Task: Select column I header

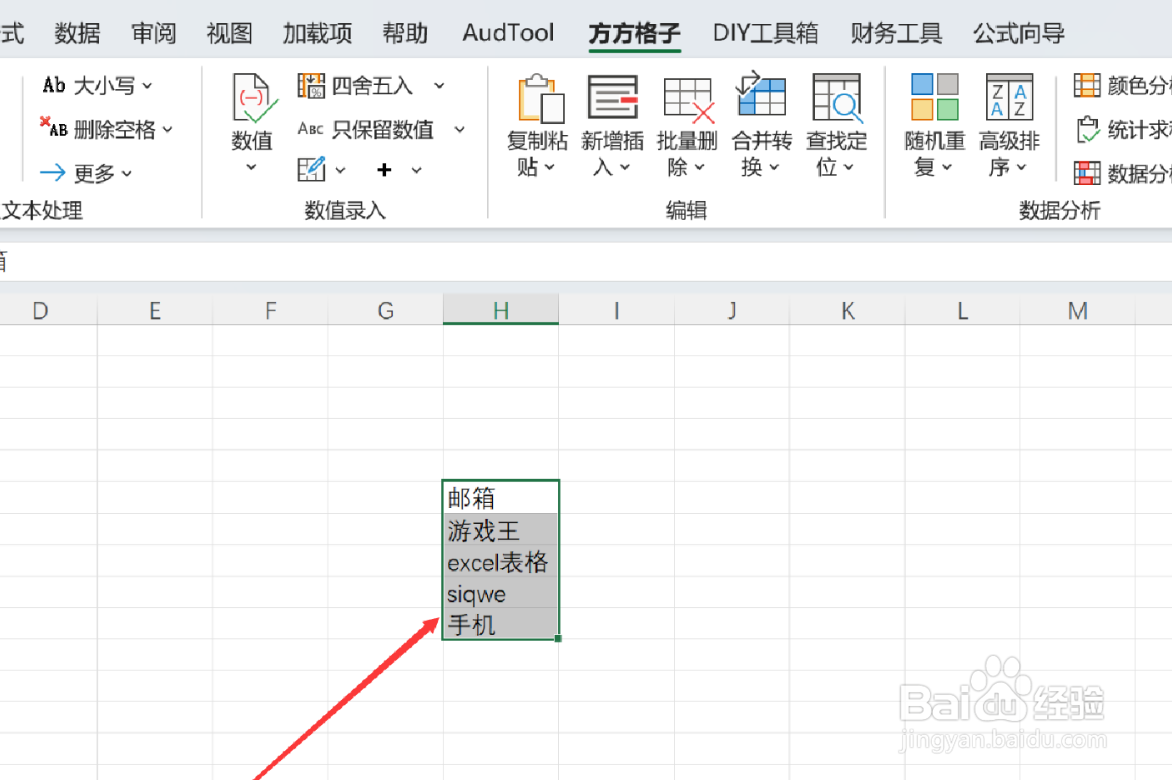Action: 617,309
